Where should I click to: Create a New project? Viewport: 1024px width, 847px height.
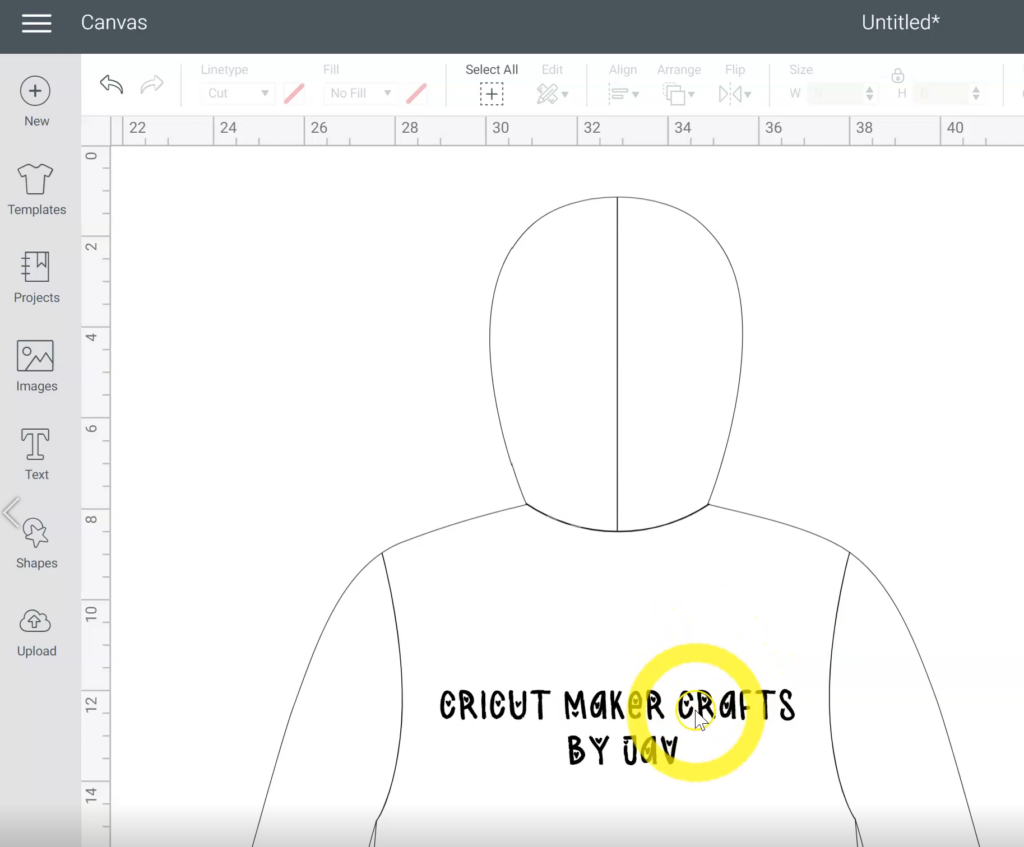point(36,101)
